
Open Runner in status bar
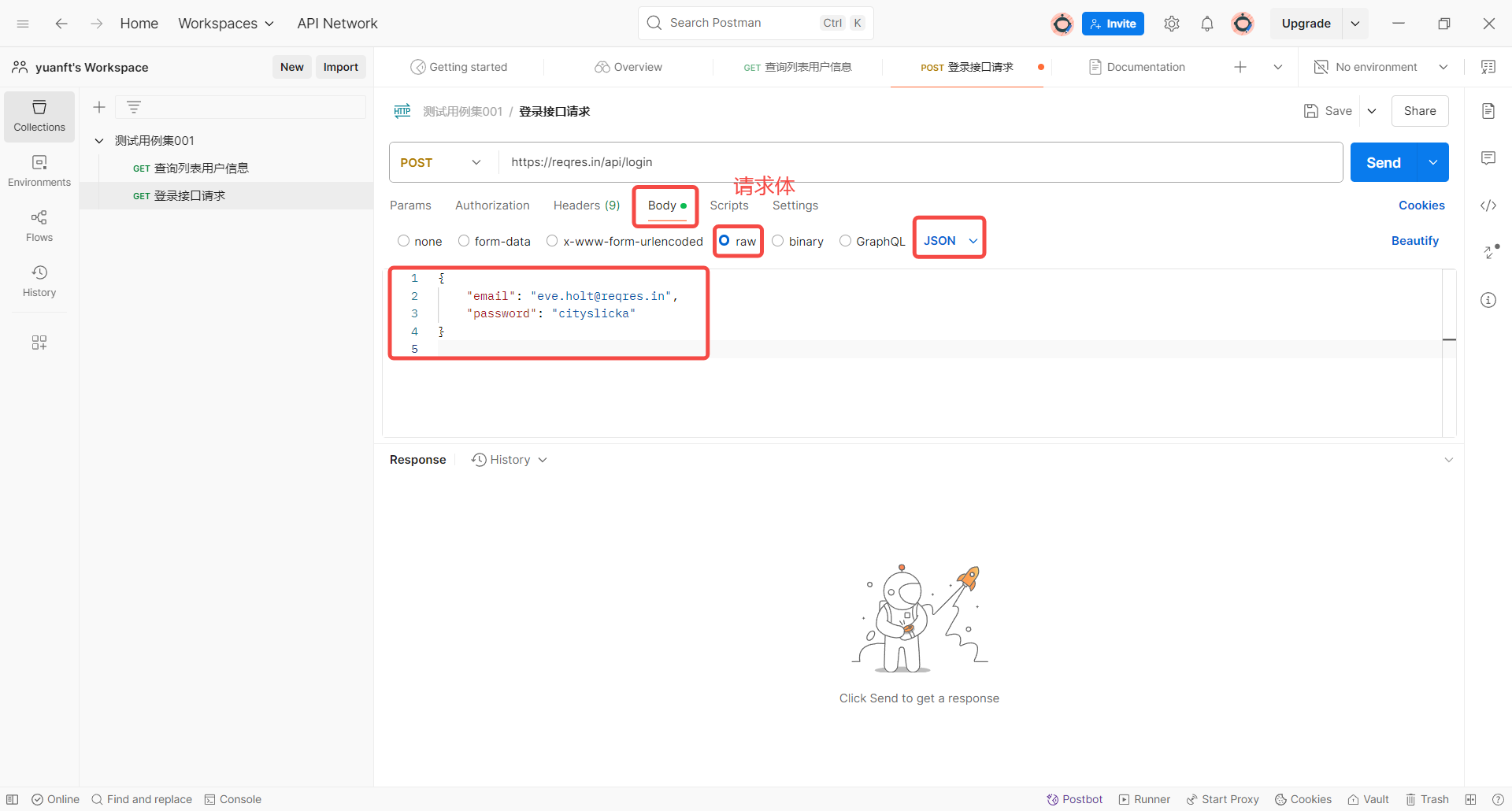(x=1144, y=799)
